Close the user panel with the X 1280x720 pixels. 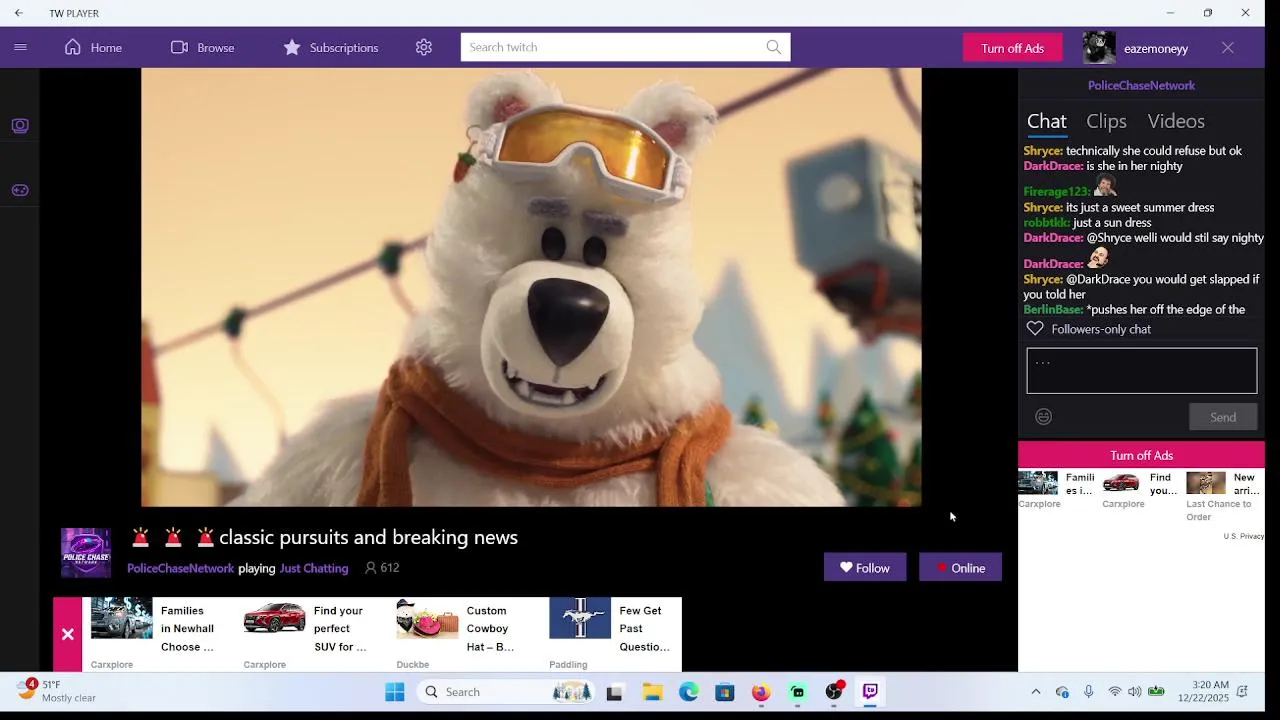(x=1228, y=48)
